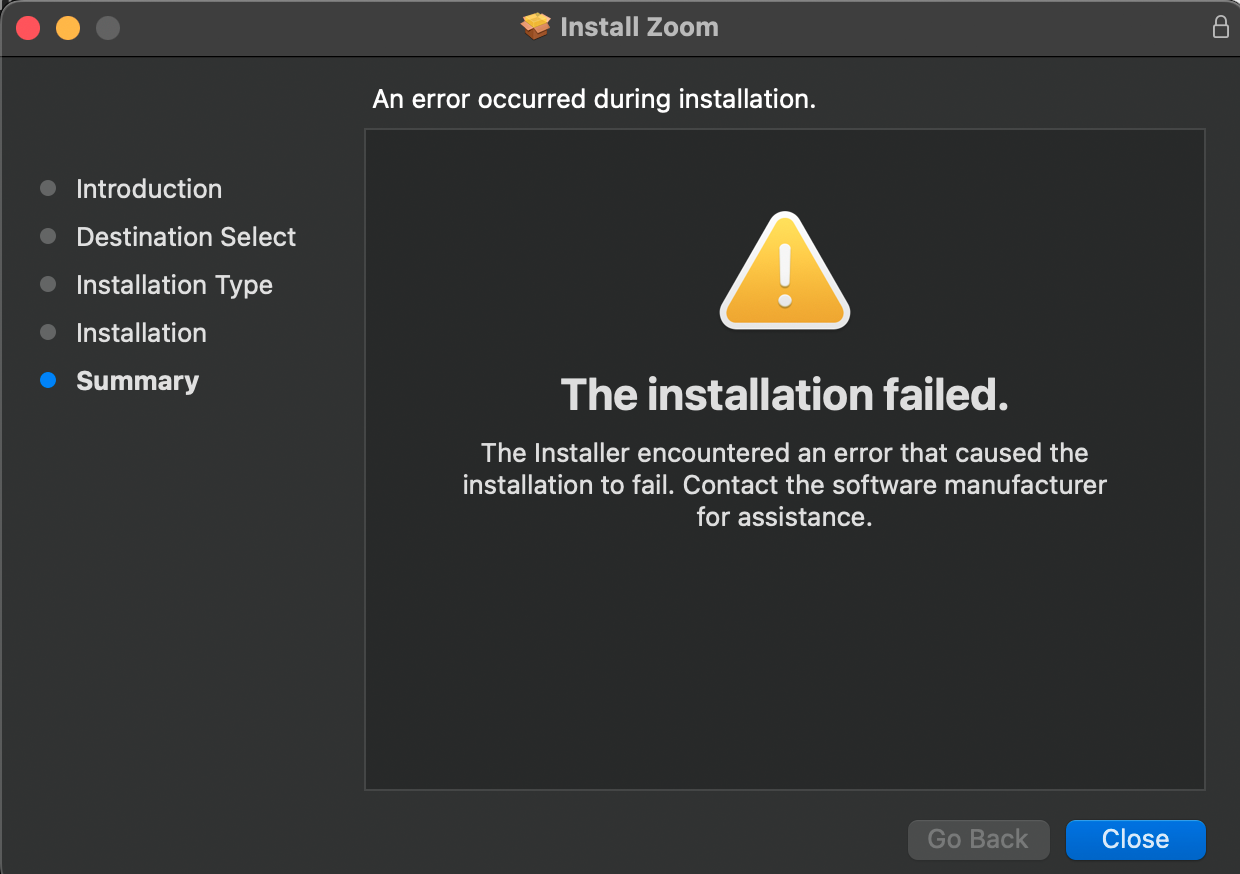Click the gray bullet beside Installation Type
Image resolution: width=1240 pixels, height=874 pixels.
point(48,285)
